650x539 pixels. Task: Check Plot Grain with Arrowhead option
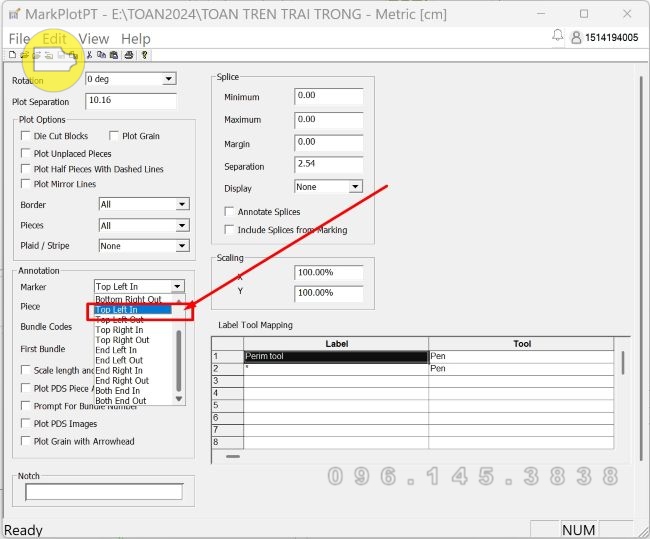point(26,441)
